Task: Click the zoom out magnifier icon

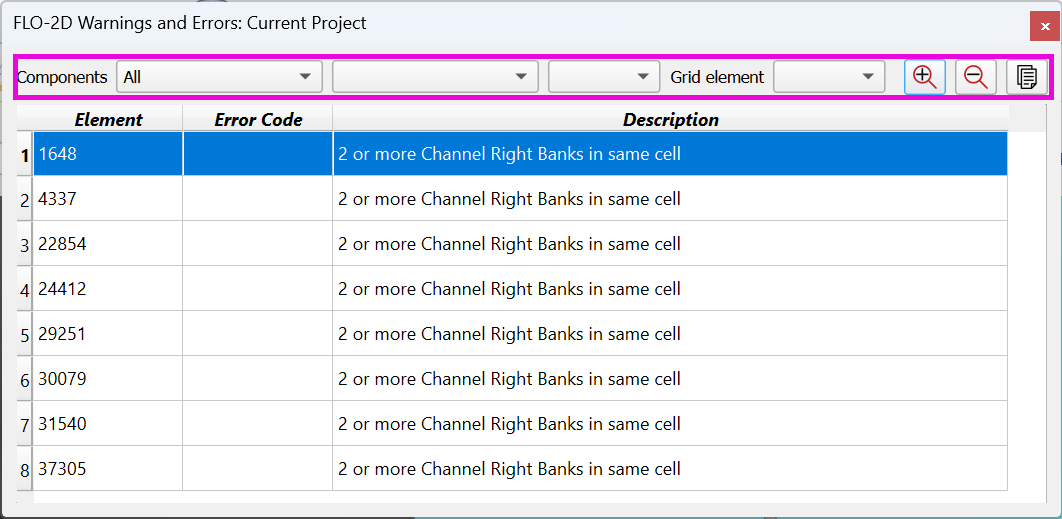Action: click(x=976, y=77)
